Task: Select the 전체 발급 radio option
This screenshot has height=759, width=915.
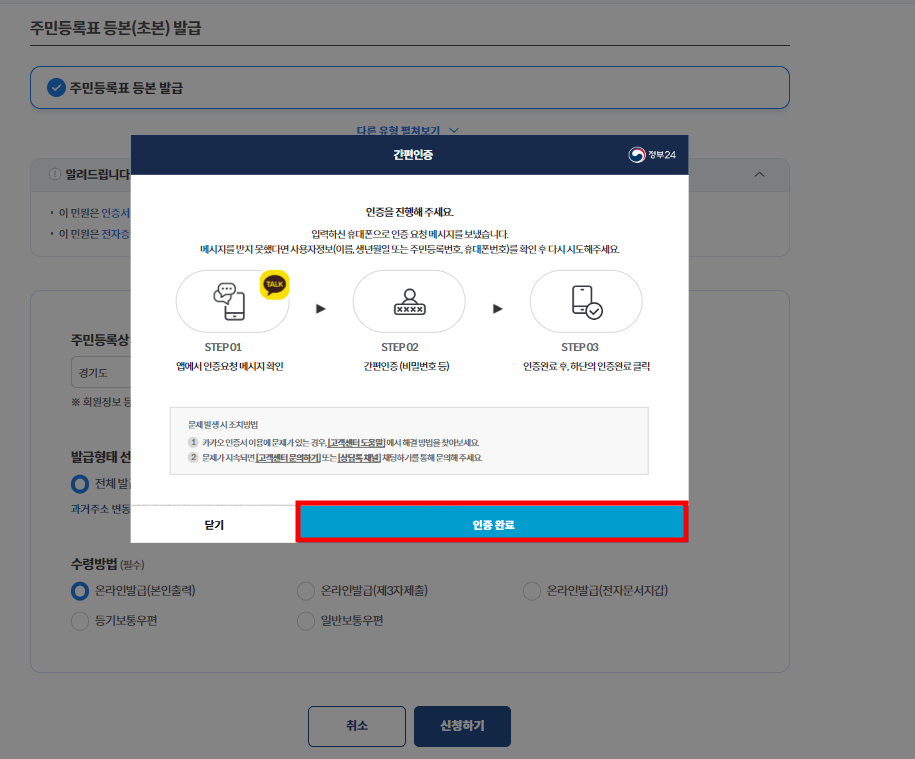Action: coord(79,484)
